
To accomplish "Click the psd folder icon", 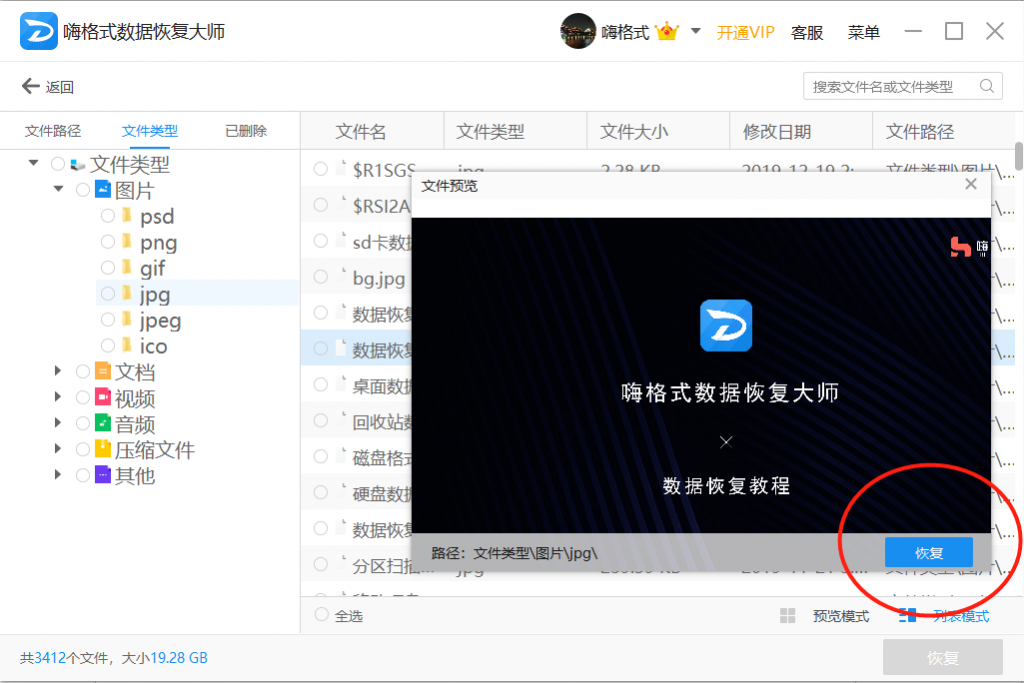I will tap(127, 215).
